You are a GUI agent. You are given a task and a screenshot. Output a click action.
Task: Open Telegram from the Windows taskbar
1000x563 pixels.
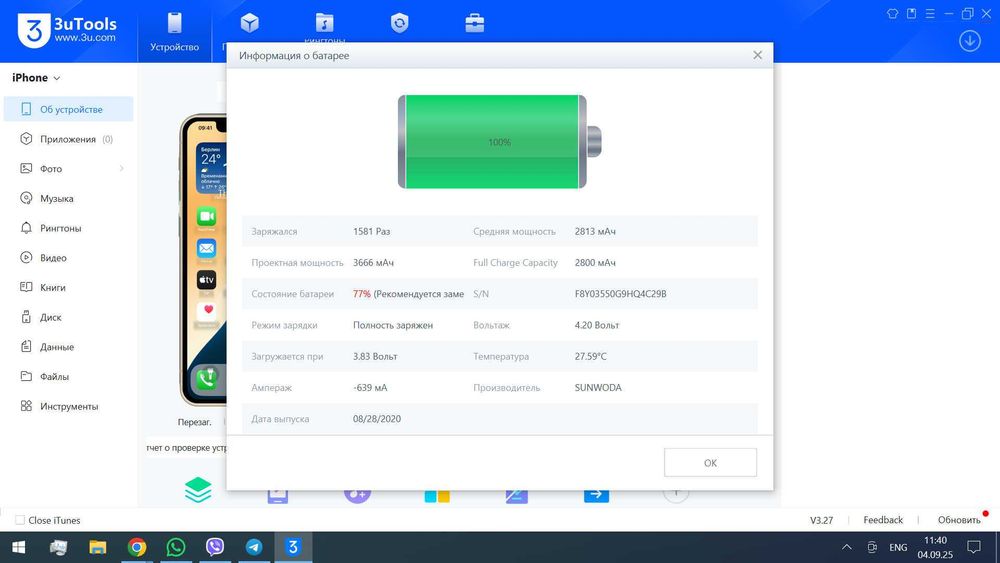tap(254, 547)
